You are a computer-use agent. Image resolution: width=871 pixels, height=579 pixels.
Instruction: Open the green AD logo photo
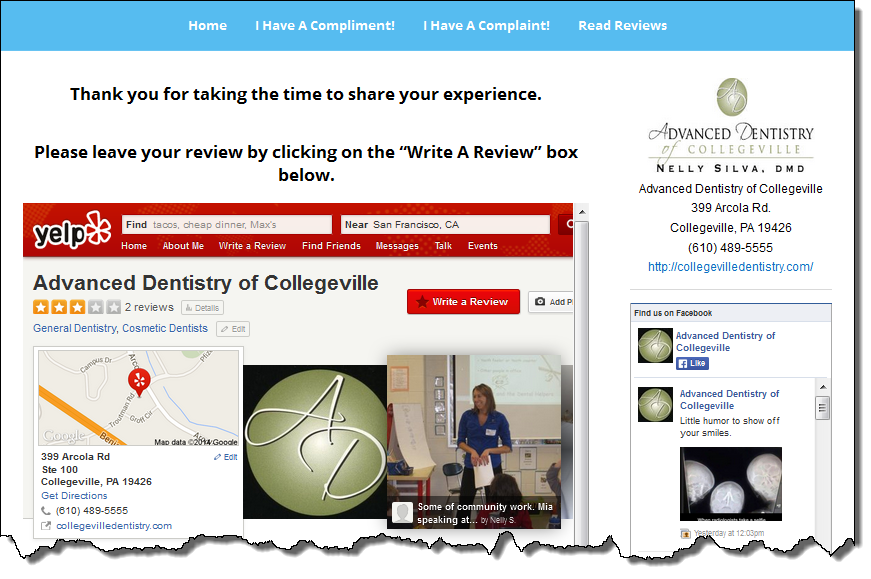[x=315, y=442]
